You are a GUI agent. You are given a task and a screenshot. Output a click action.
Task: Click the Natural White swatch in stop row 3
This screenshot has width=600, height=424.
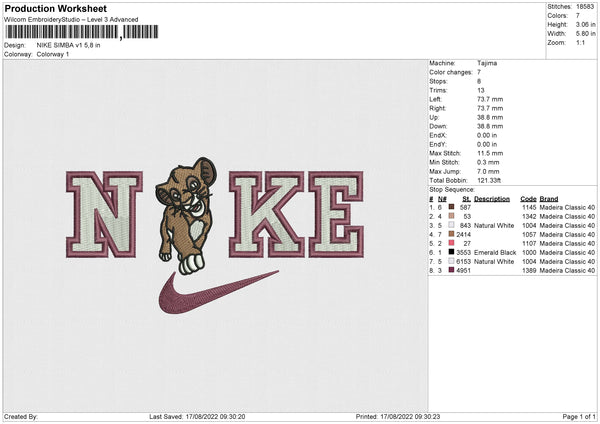pos(452,225)
